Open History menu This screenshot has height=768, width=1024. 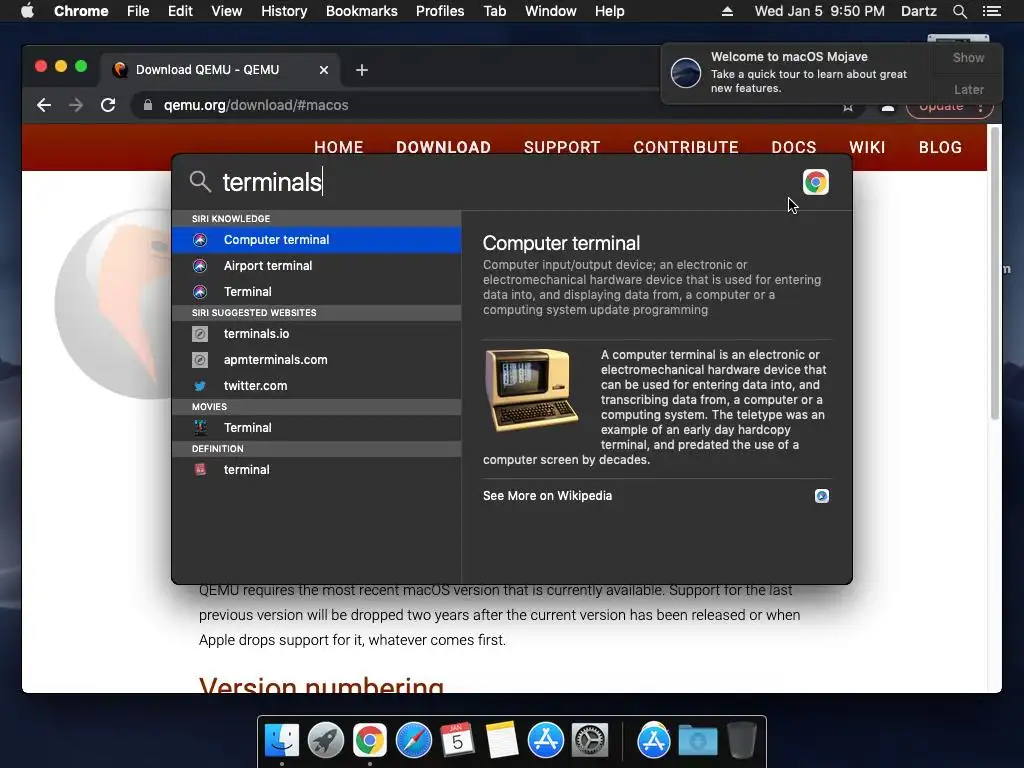pyautogui.click(x=284, y=11)
